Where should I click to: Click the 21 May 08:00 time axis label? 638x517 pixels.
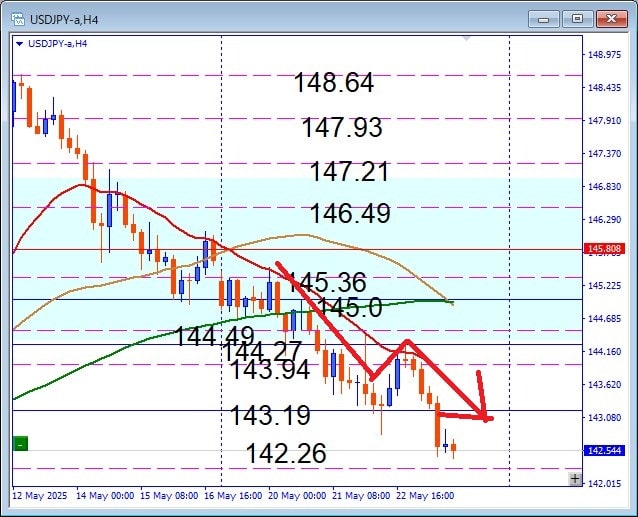tap(361, 496)
